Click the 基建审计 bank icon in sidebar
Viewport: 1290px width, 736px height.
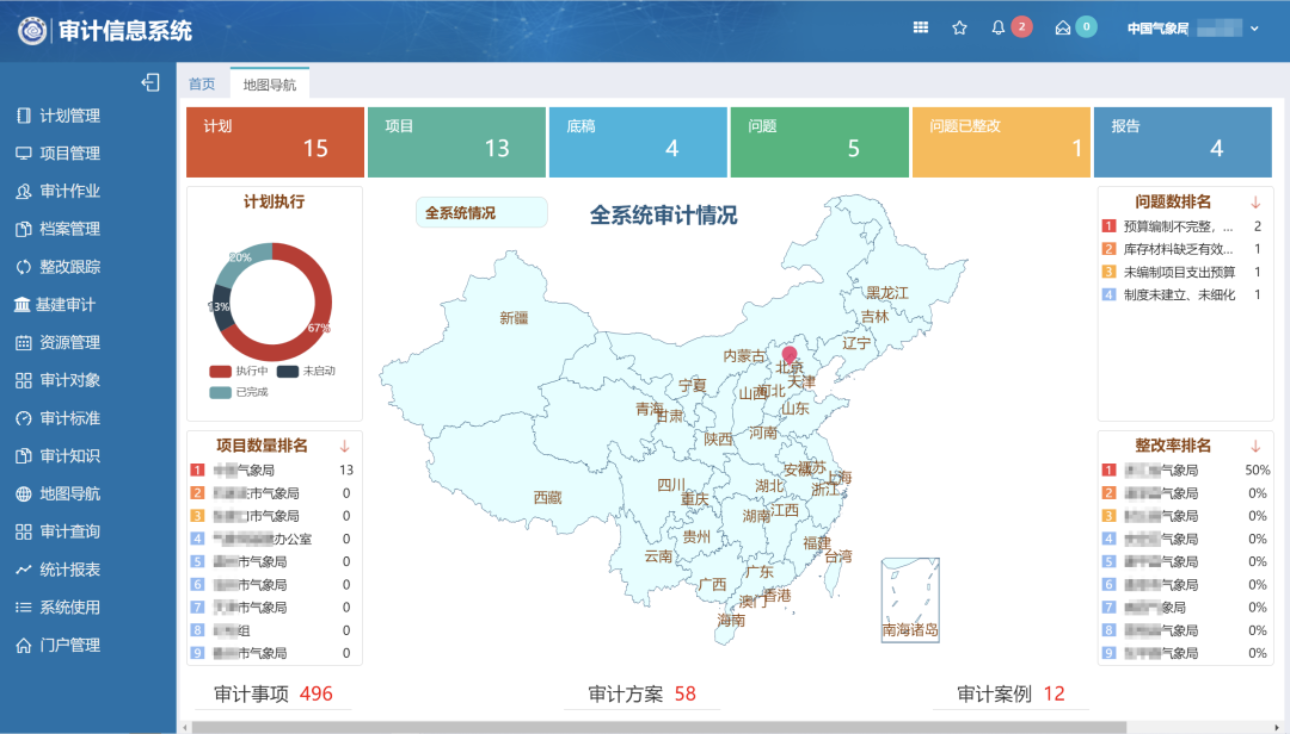22,305
